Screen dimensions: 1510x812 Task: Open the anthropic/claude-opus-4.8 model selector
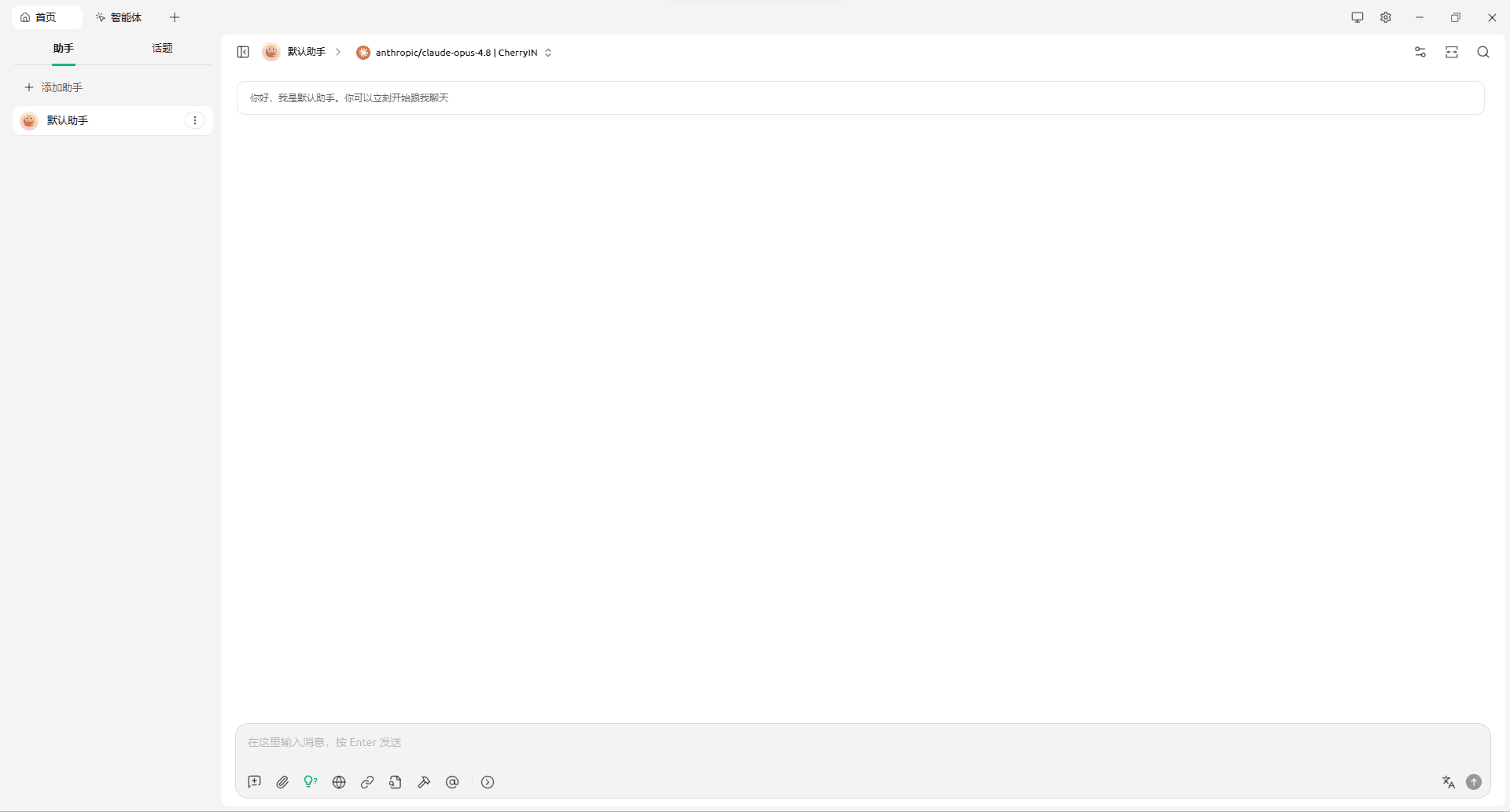(x=455, y=53)
